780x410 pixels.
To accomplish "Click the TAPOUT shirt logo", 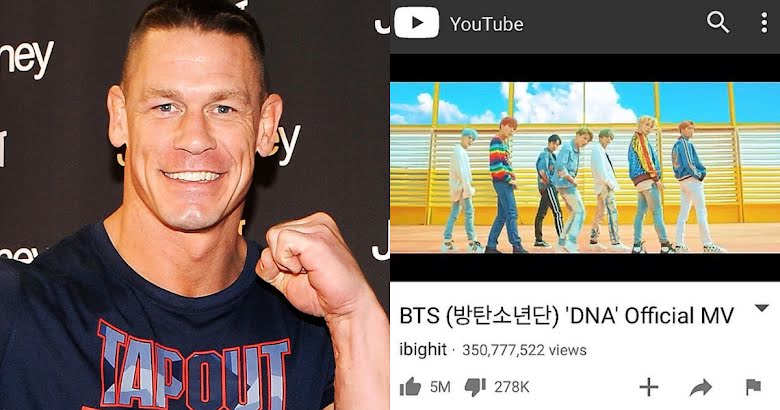I will [194, 368].
